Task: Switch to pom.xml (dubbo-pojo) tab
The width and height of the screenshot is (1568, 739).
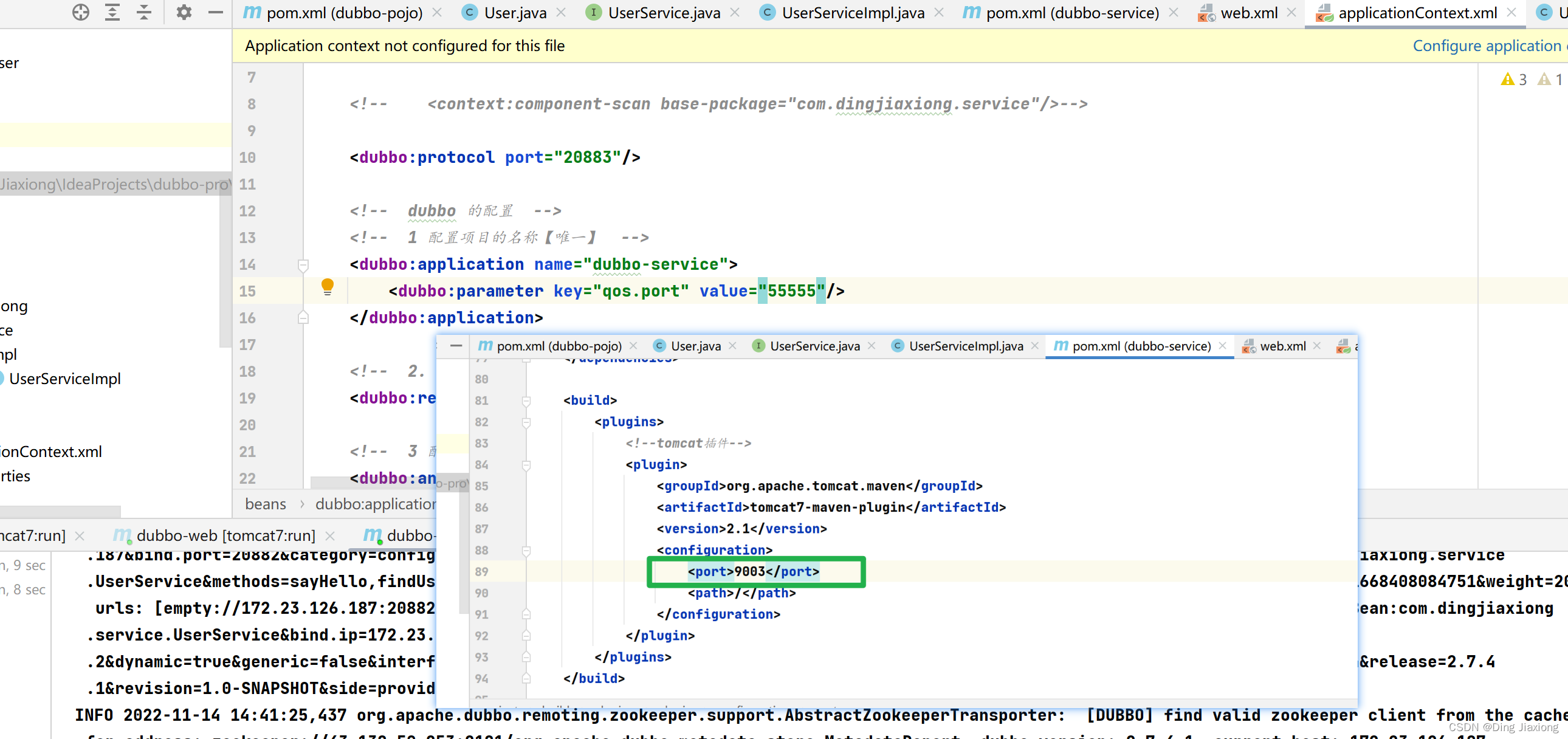Action: tap(334, 13)
